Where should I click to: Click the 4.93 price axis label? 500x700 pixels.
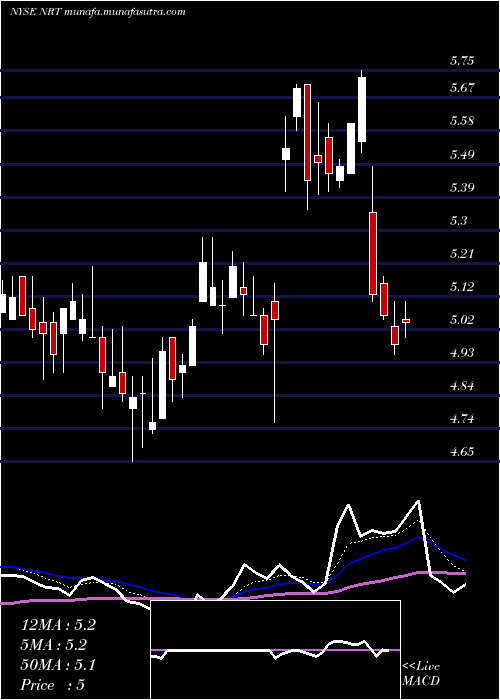click(462, 353)
